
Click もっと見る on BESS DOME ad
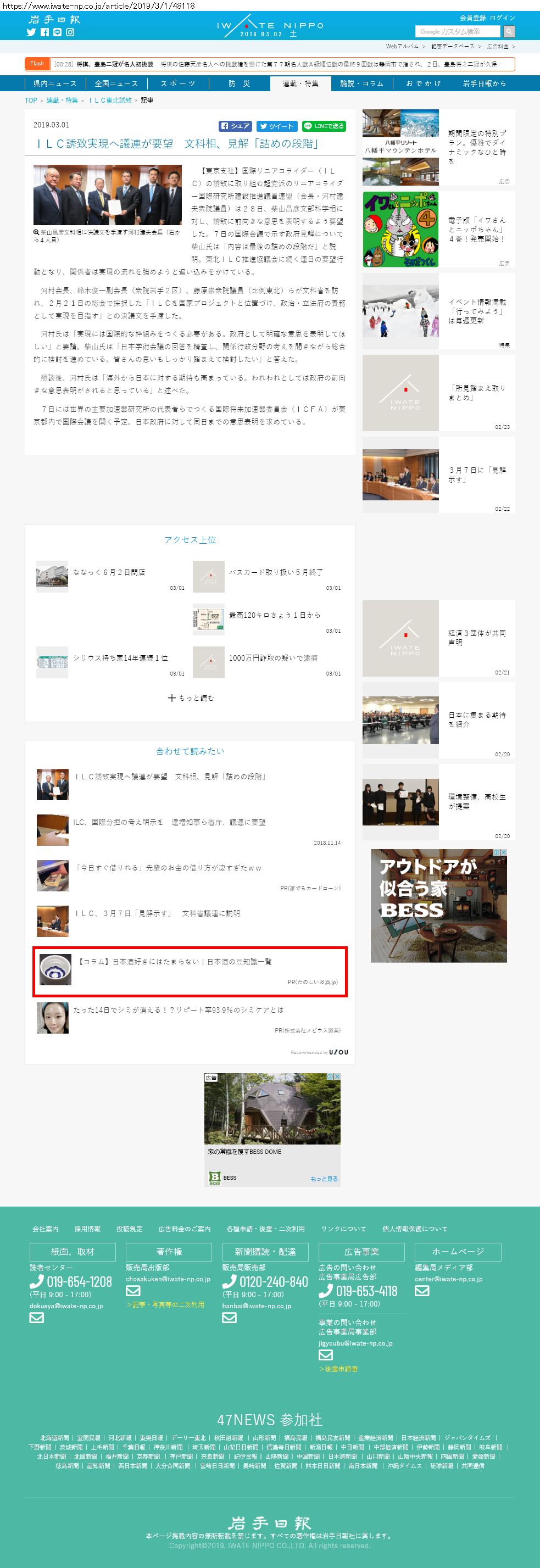(x=324, y=1179)
